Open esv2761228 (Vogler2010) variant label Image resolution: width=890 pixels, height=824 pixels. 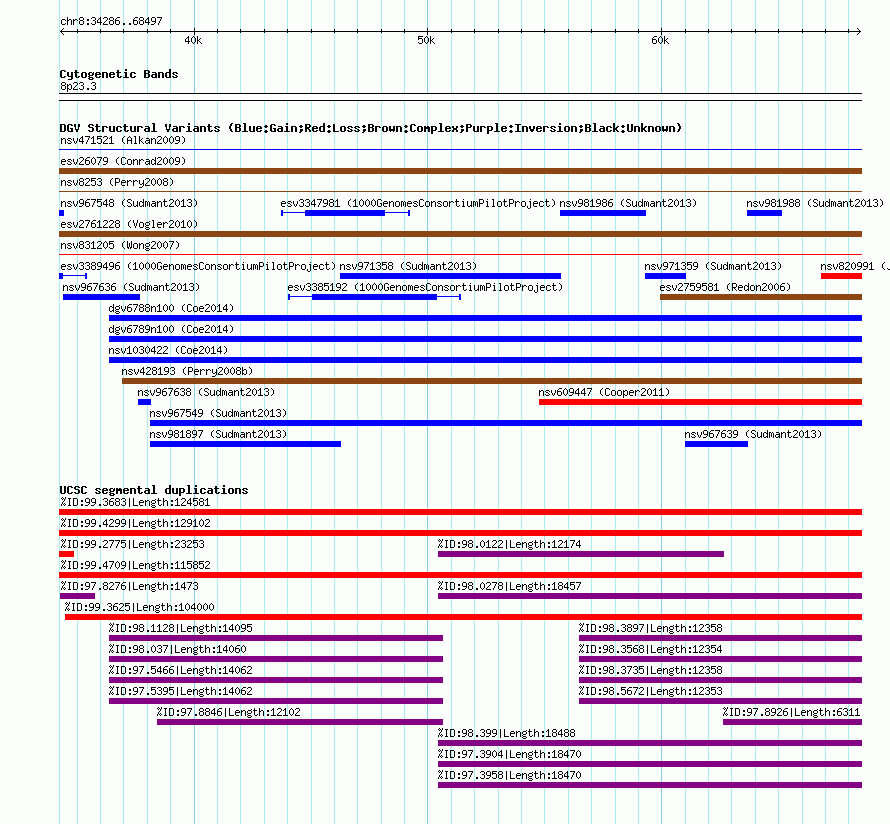pos(129,224)
